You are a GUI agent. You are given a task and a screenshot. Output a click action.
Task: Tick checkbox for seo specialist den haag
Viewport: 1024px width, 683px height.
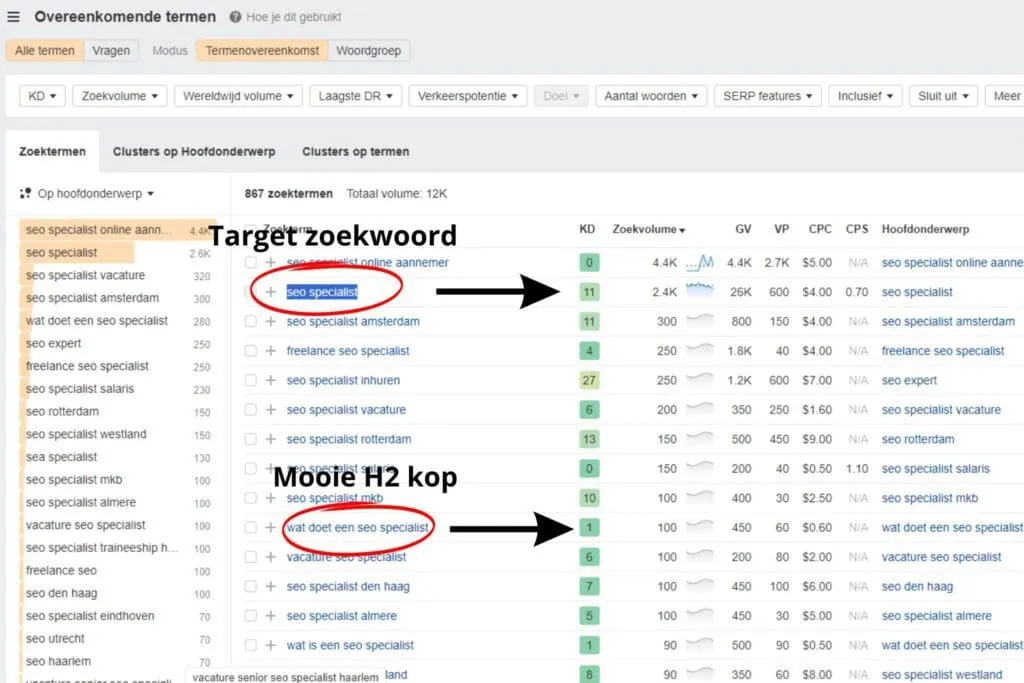pyautogui.click(x=251, y=586)
